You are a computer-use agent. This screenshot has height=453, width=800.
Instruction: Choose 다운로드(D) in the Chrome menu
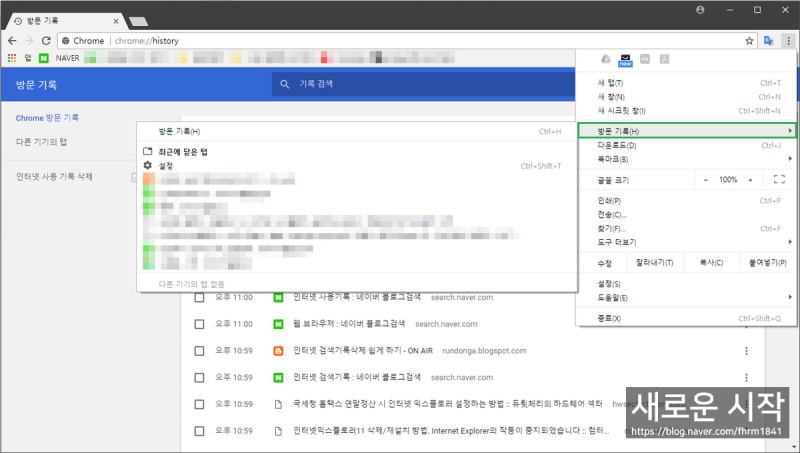[x=686, y=145]
